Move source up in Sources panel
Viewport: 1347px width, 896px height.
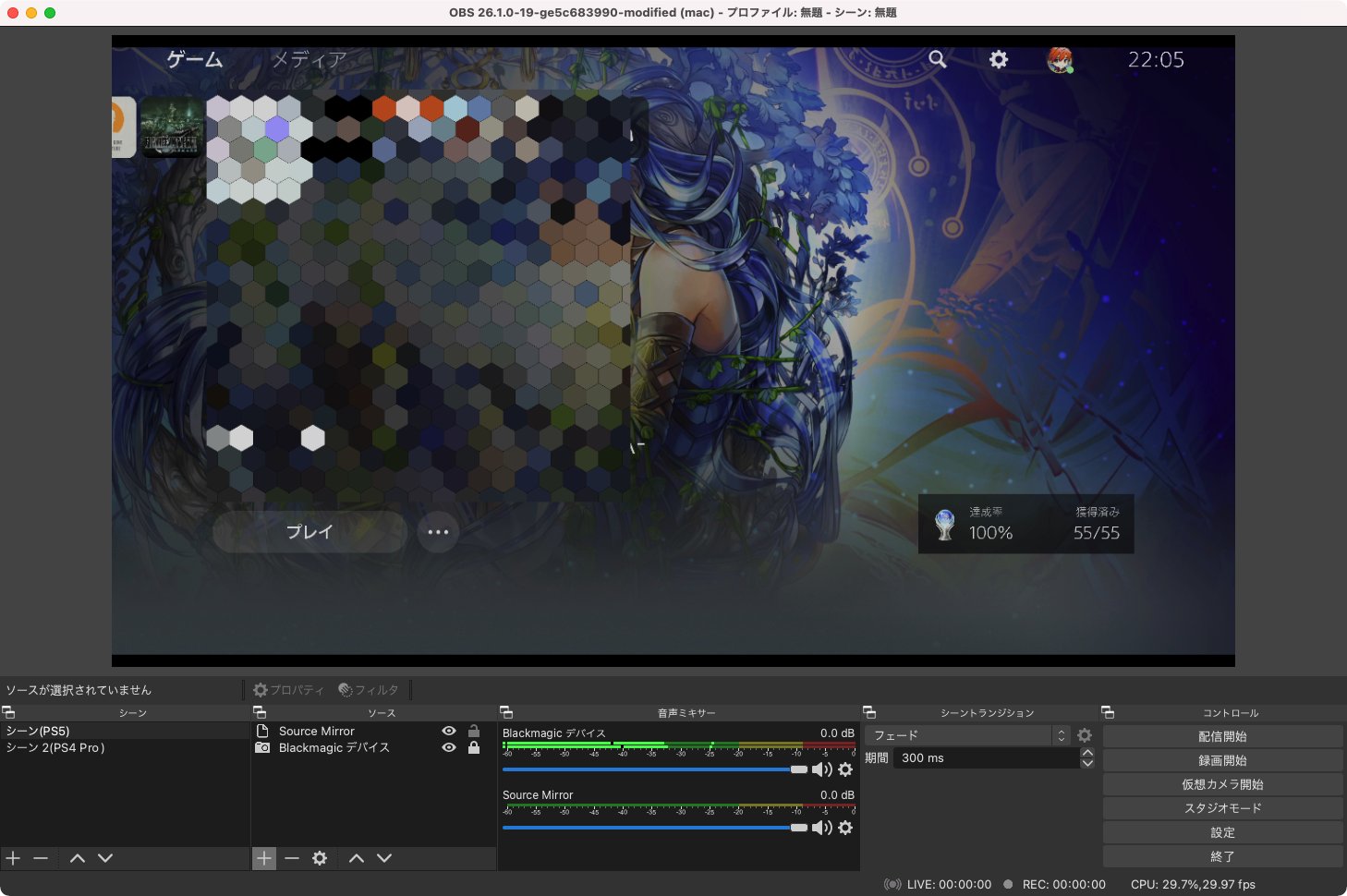pyautogui.click(x=357, y=858)
